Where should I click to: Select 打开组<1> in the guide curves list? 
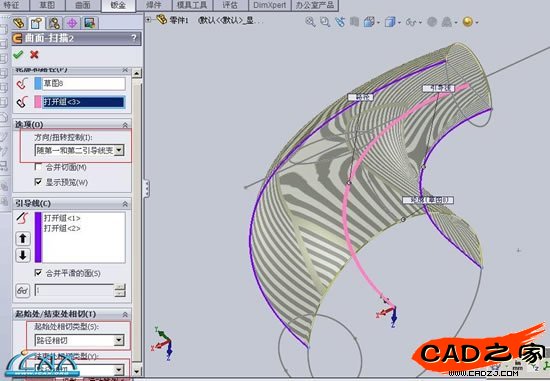coord(62,218)
